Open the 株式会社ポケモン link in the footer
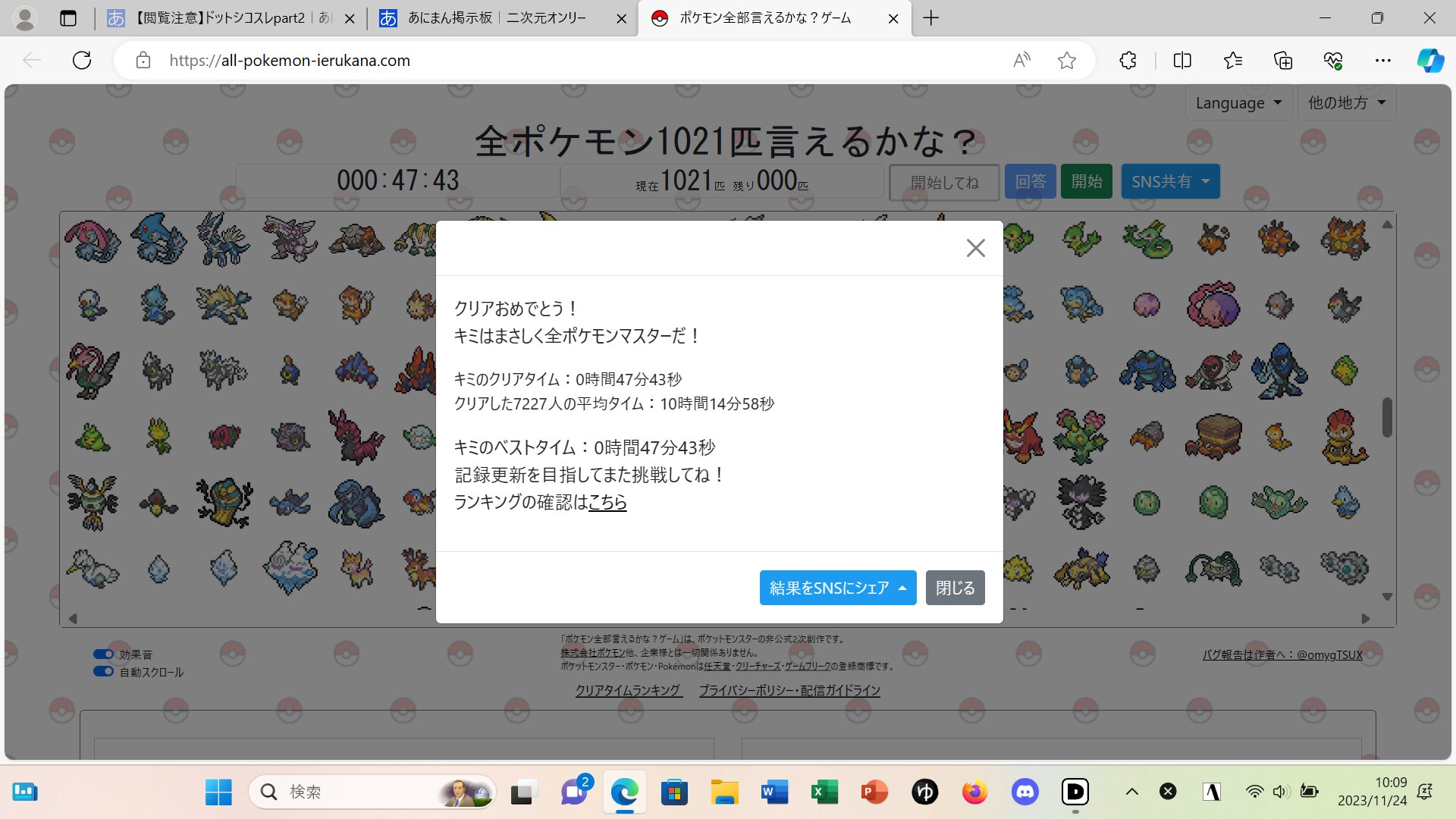Image resolution: width=1456 pixels, height=819 pixels. pyautogui.click(x=593, y=652)
